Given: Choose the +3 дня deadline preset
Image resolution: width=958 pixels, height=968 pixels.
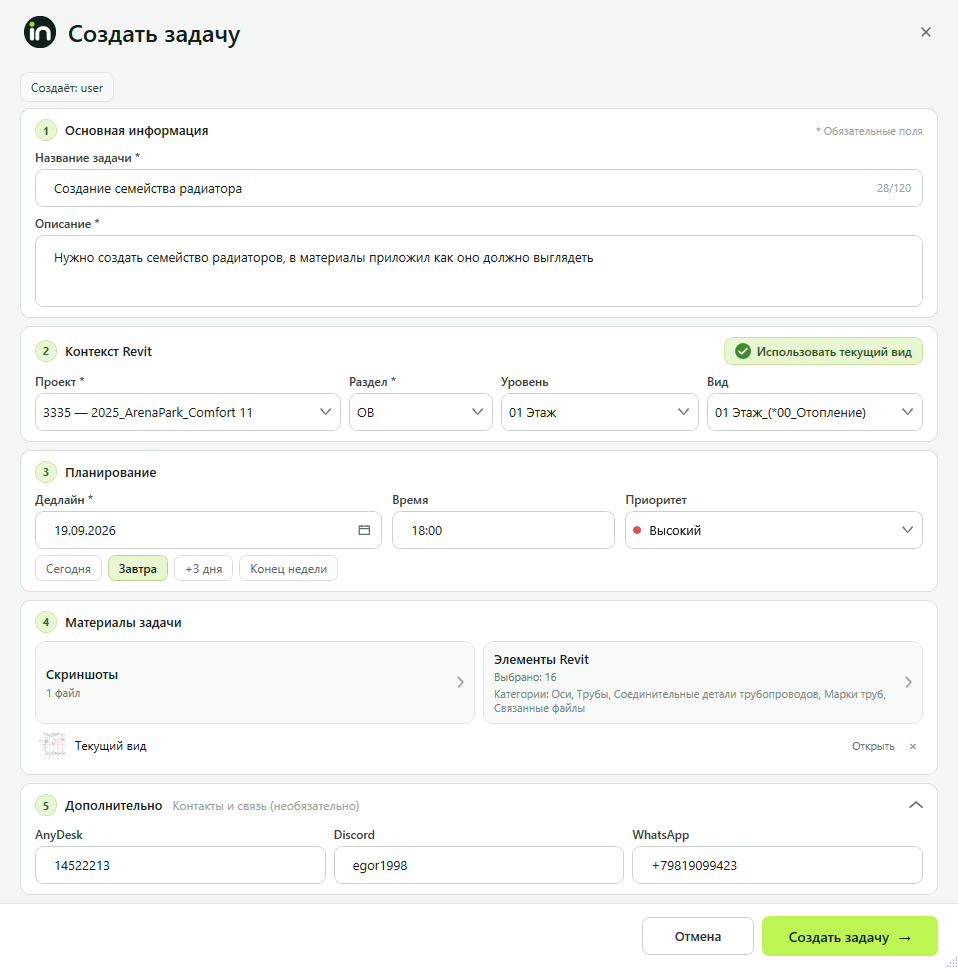Looking at the screenshot, I should 204,569.
